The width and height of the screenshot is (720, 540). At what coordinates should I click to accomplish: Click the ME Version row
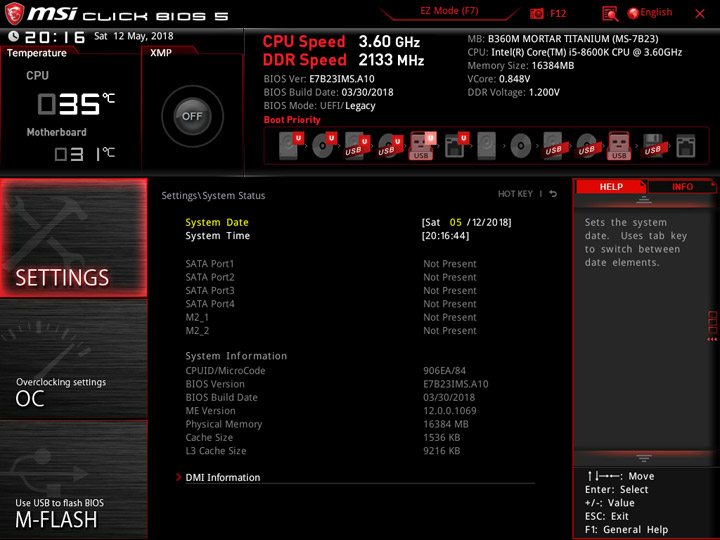click(331, 411)
